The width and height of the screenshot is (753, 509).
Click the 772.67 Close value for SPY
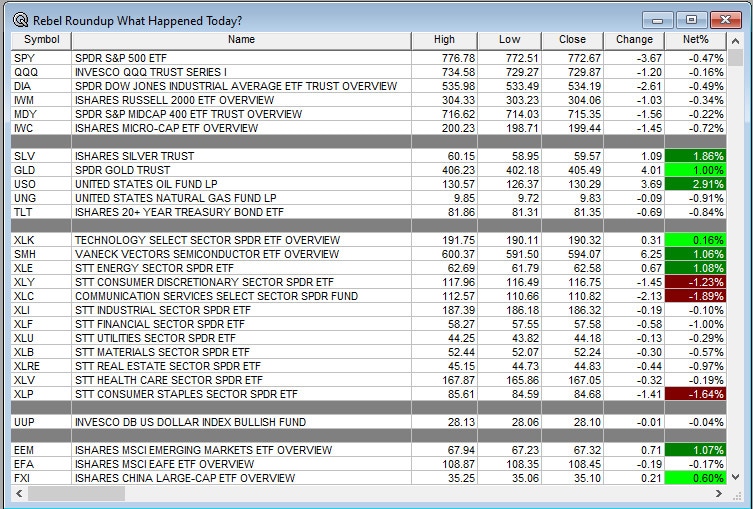[x=572, y=58]
